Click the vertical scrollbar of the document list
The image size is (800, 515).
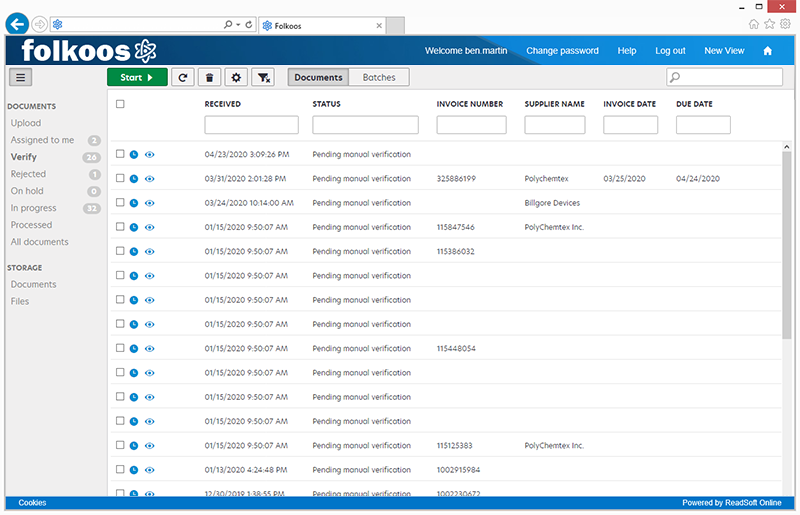tap(787, 250)
